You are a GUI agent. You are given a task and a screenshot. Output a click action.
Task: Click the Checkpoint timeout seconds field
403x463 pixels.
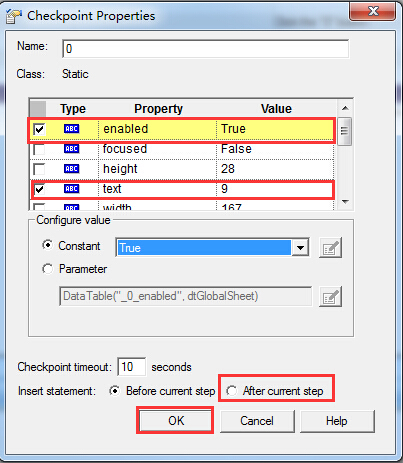pos(131,367)
